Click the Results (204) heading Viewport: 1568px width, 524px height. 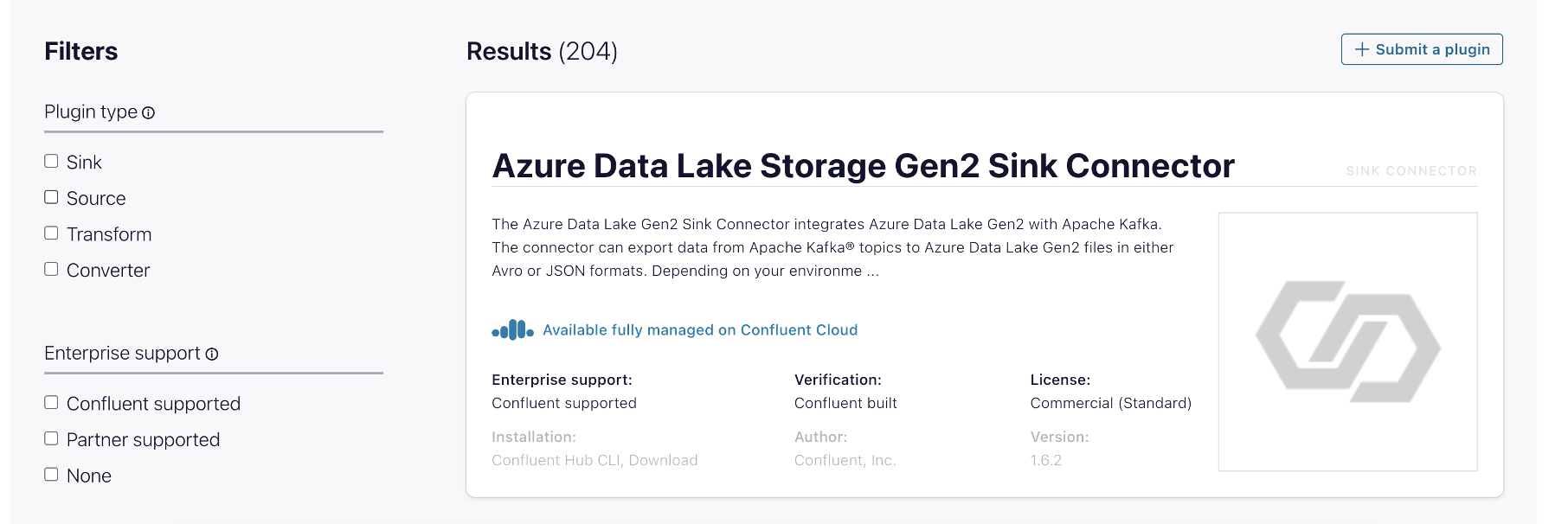click(x=542, y=52)
